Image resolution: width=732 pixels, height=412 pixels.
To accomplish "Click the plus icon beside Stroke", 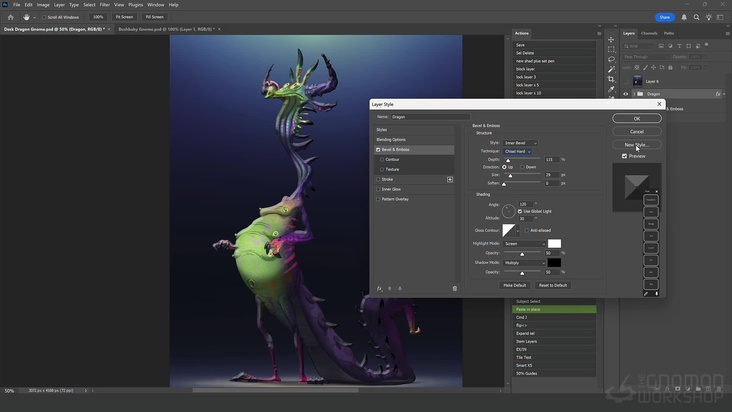I will pos(450,179).
